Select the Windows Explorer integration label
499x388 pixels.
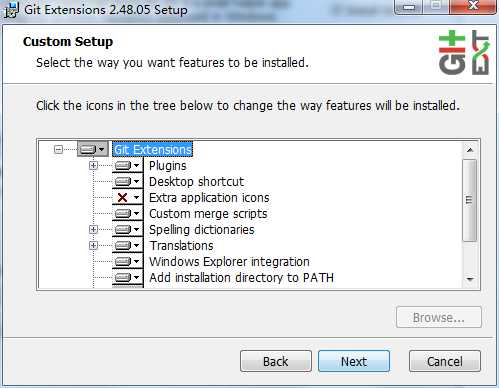pyautogui.click(x=229, y=262)
